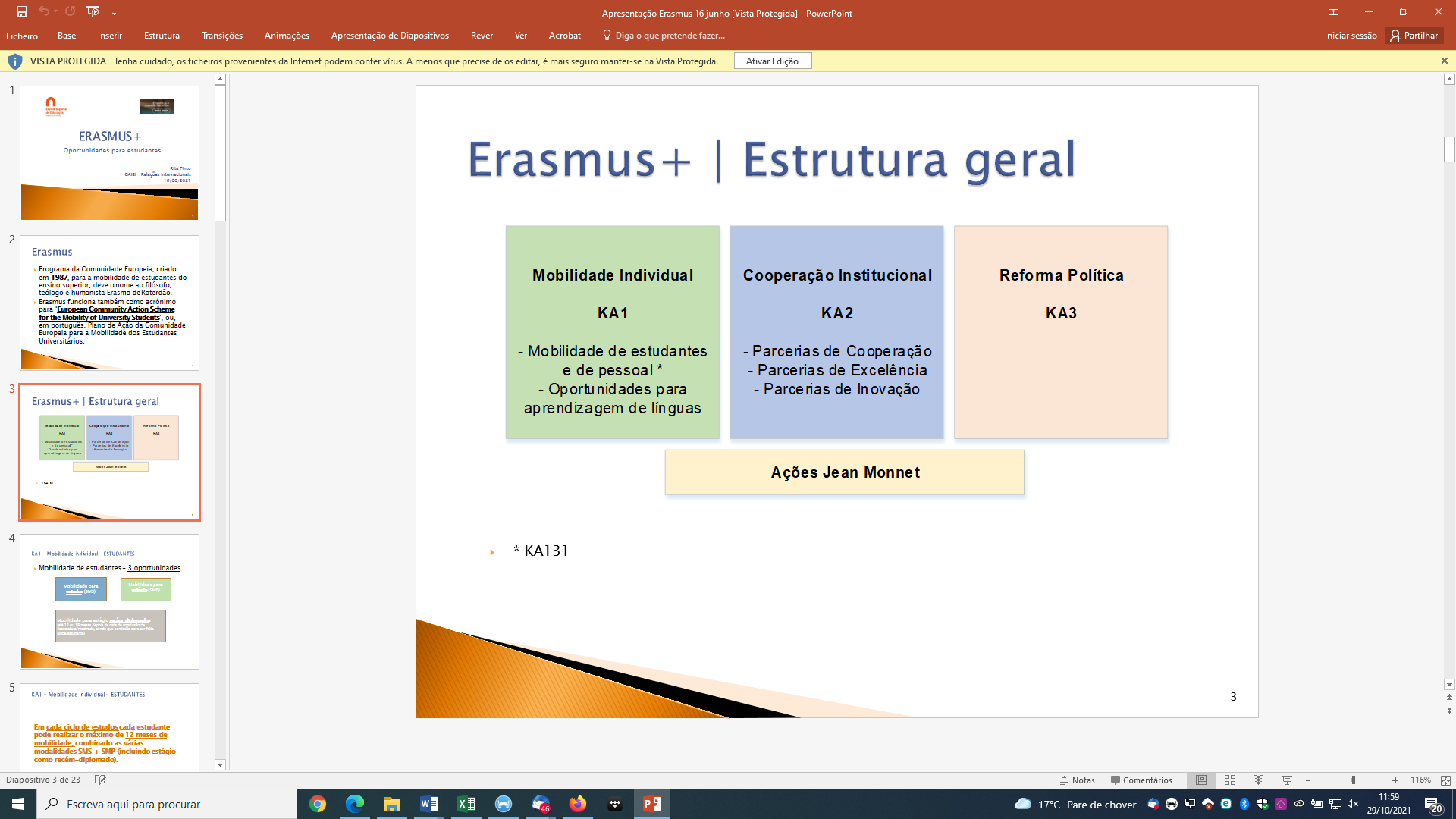Click the slide title 'Erasmus+ | Estrutura geral'
The width and height of the screenshot is (1456, 819).
click(x=772, y=160)
